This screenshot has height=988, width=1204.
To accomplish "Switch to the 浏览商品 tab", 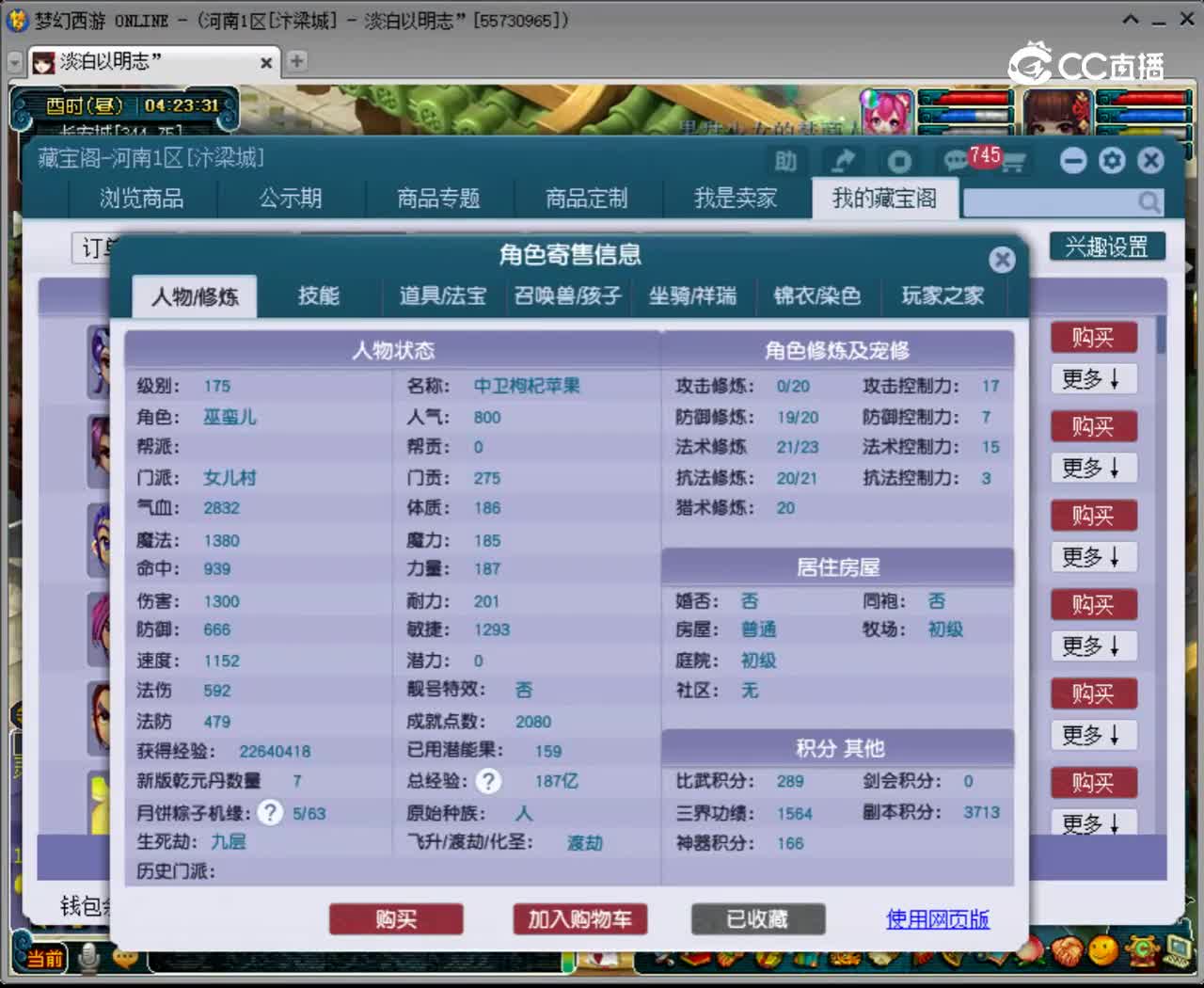I will point(142,199).
